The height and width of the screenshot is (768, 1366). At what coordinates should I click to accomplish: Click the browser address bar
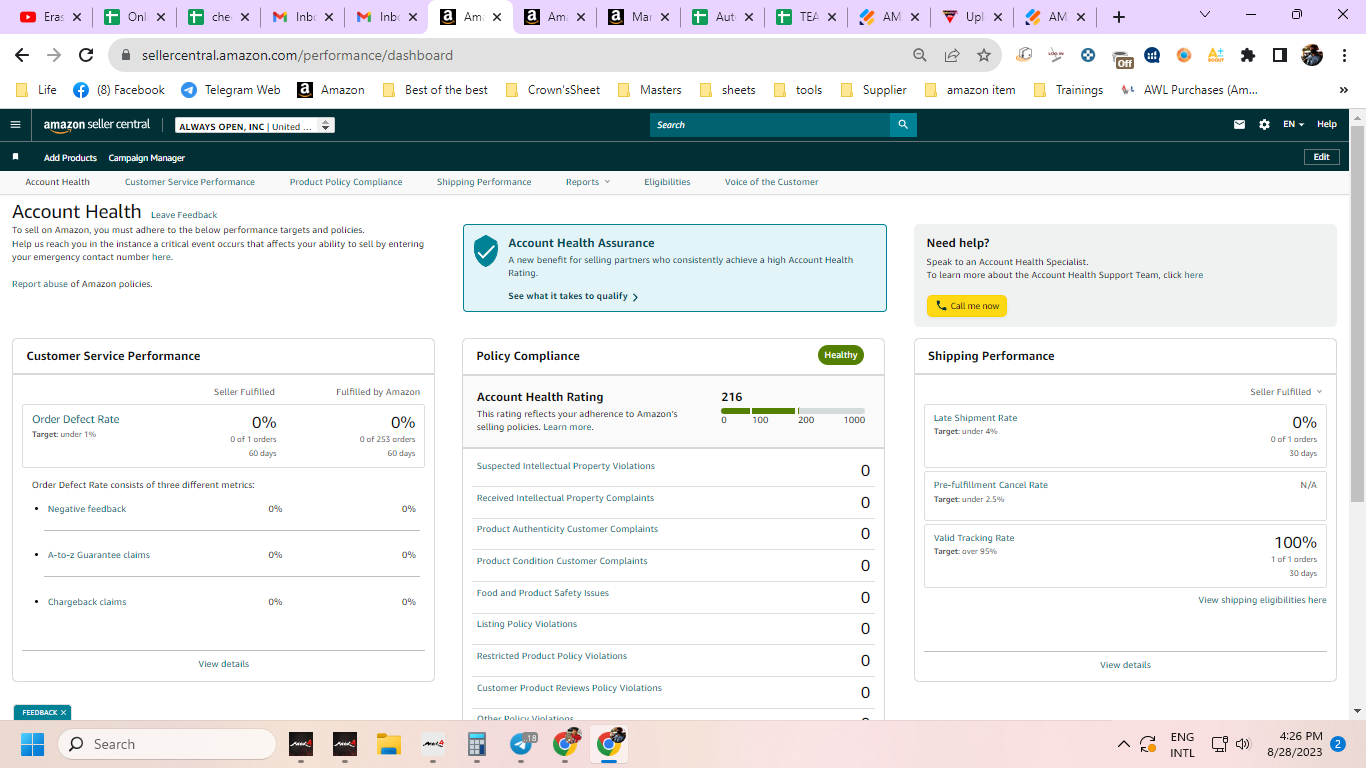pyautogui.click(x=510, y=55)
